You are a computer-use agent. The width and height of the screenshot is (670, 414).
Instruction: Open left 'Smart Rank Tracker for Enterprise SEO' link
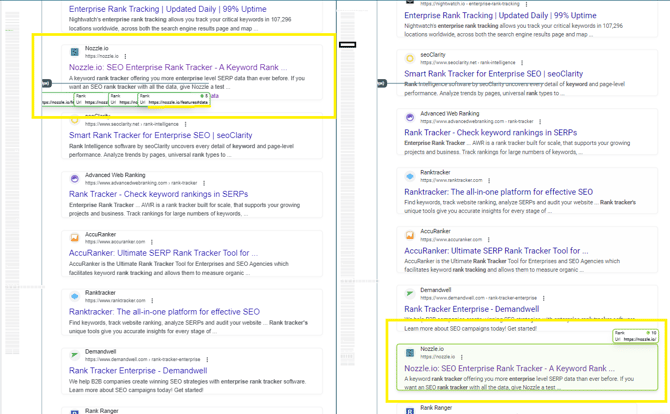161,135
